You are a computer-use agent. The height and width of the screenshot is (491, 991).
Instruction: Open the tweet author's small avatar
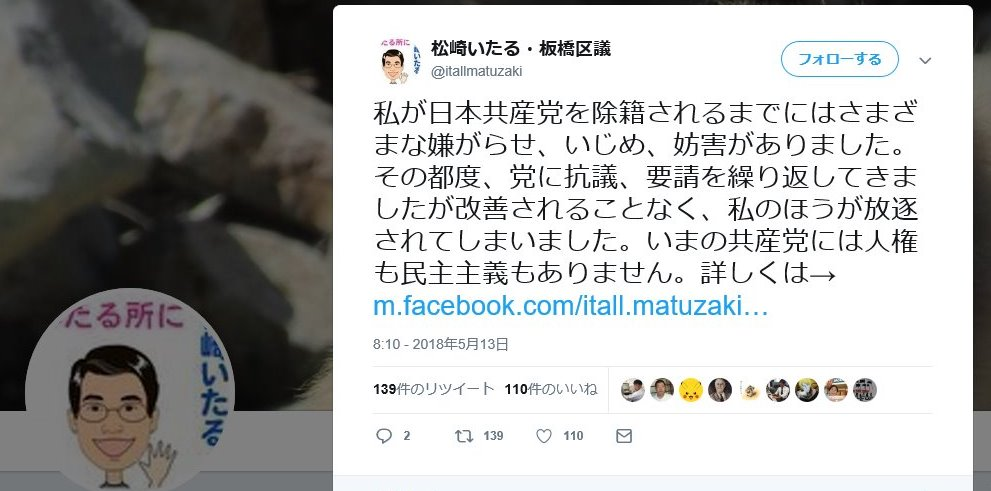(401, 61)
